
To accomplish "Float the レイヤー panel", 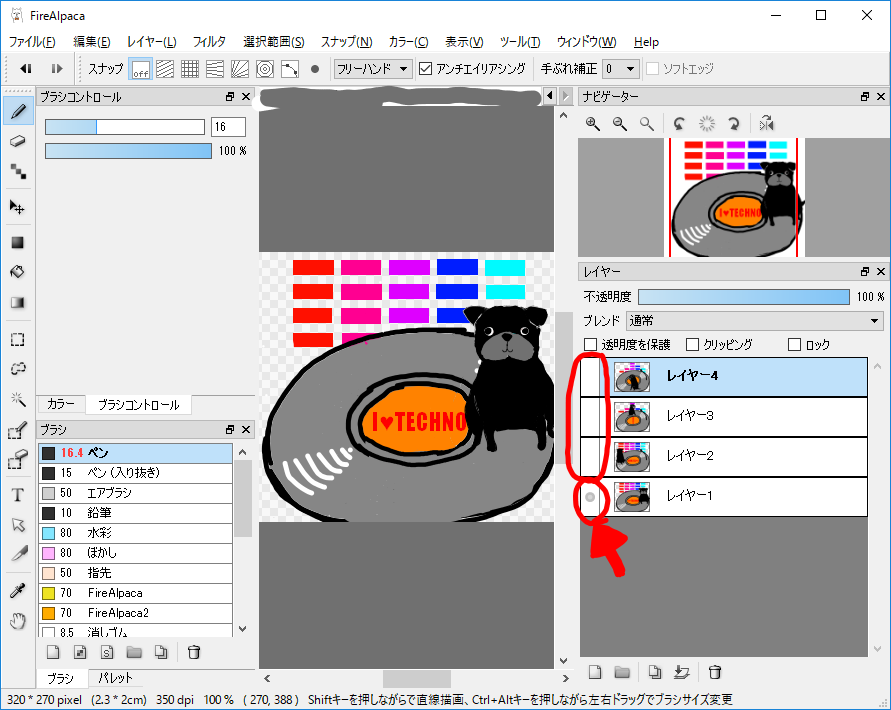I will [865, 272].
